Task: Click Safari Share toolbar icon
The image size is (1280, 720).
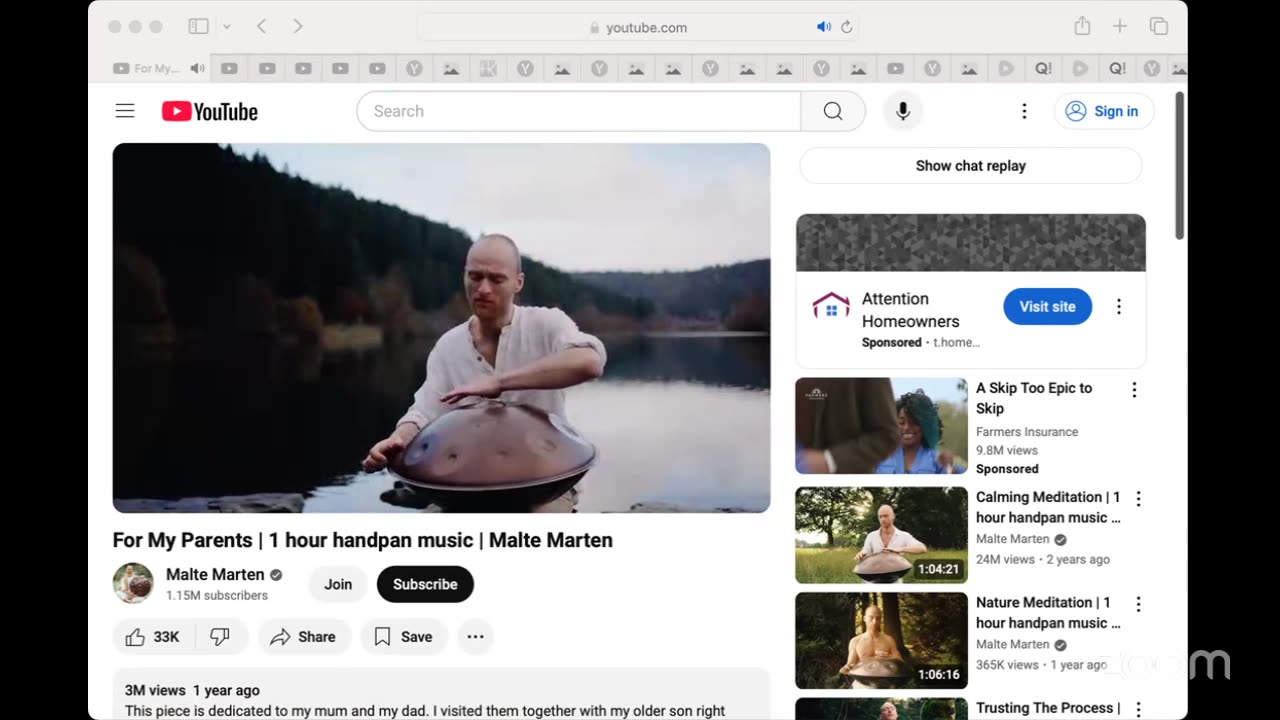Action: click(1082, 27)
